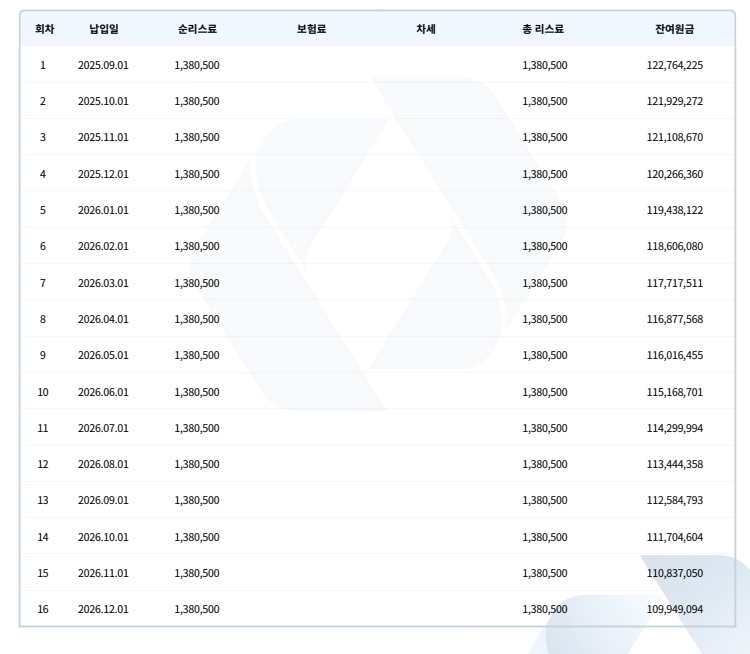
Task: Click round number 10 in 회차 column
Action: (43, 392)
